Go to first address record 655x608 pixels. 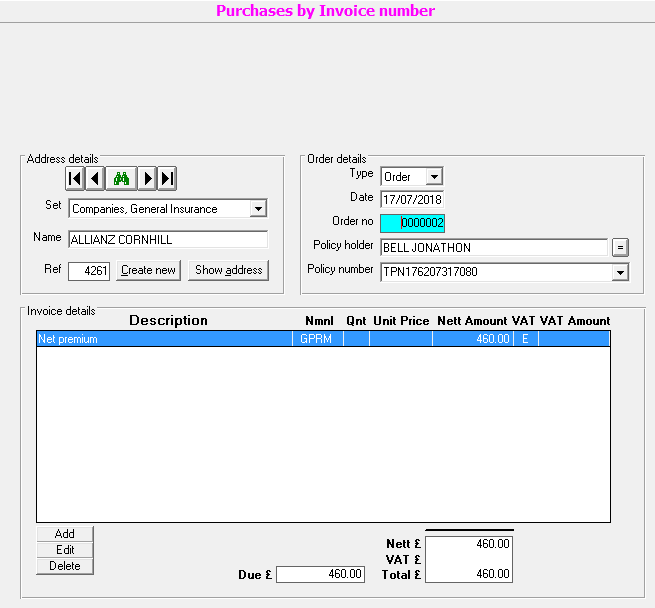coord(75,179)
